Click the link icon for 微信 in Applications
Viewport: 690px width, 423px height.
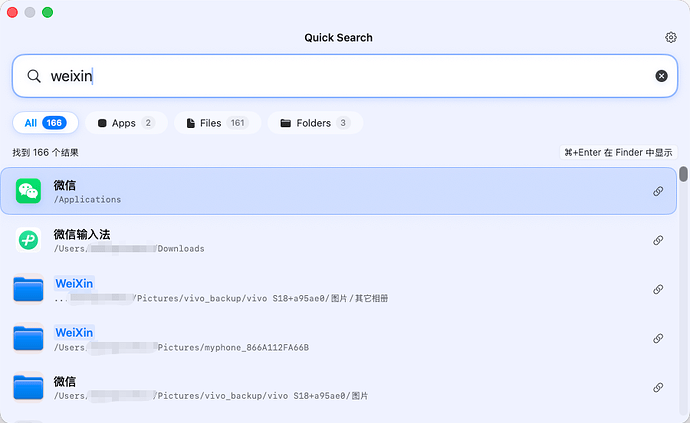coord(658,191)
